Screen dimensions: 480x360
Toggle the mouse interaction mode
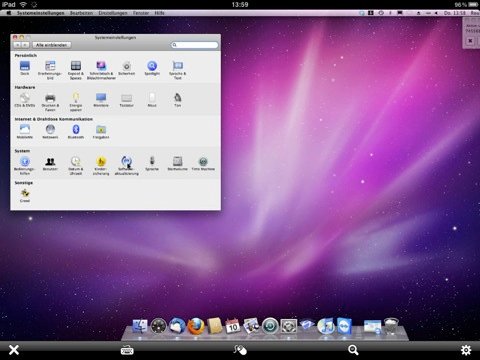click(240, 350)
